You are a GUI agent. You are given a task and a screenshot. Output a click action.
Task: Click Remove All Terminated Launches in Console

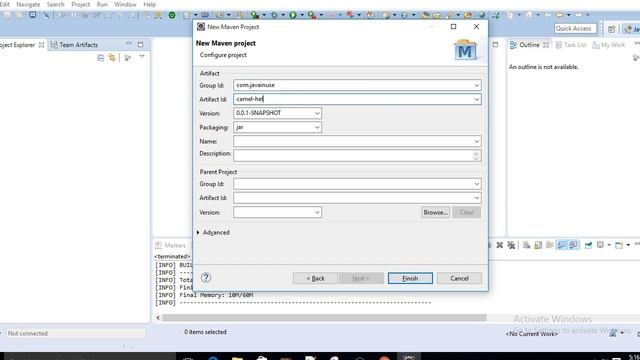(511, 245)
